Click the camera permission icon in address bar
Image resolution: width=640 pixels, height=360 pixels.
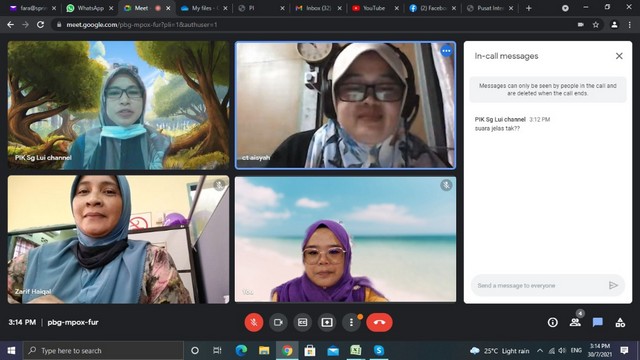pyautogui.click(x=581, y=24)
